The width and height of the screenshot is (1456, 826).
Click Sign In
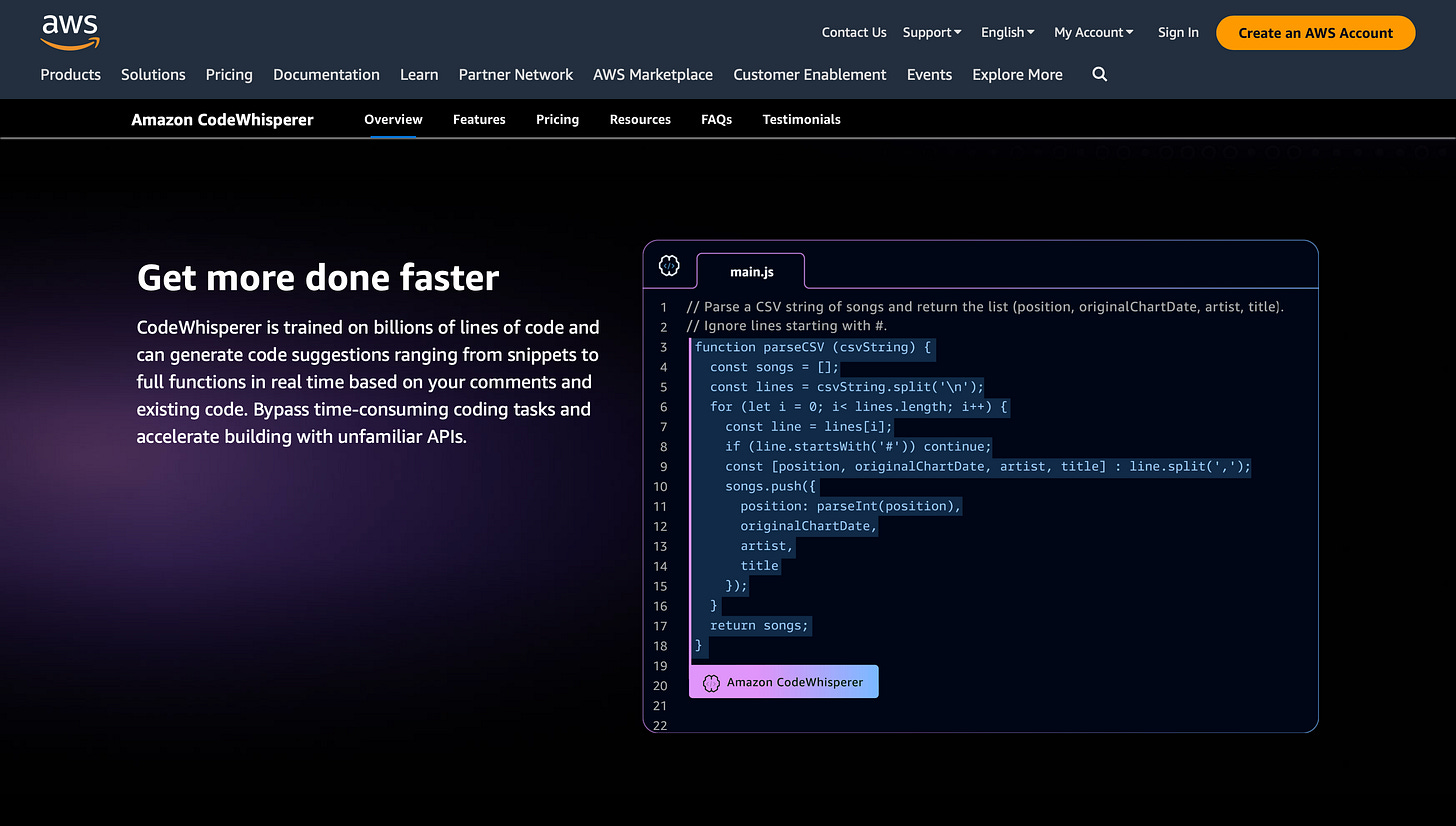point(1178,32)
